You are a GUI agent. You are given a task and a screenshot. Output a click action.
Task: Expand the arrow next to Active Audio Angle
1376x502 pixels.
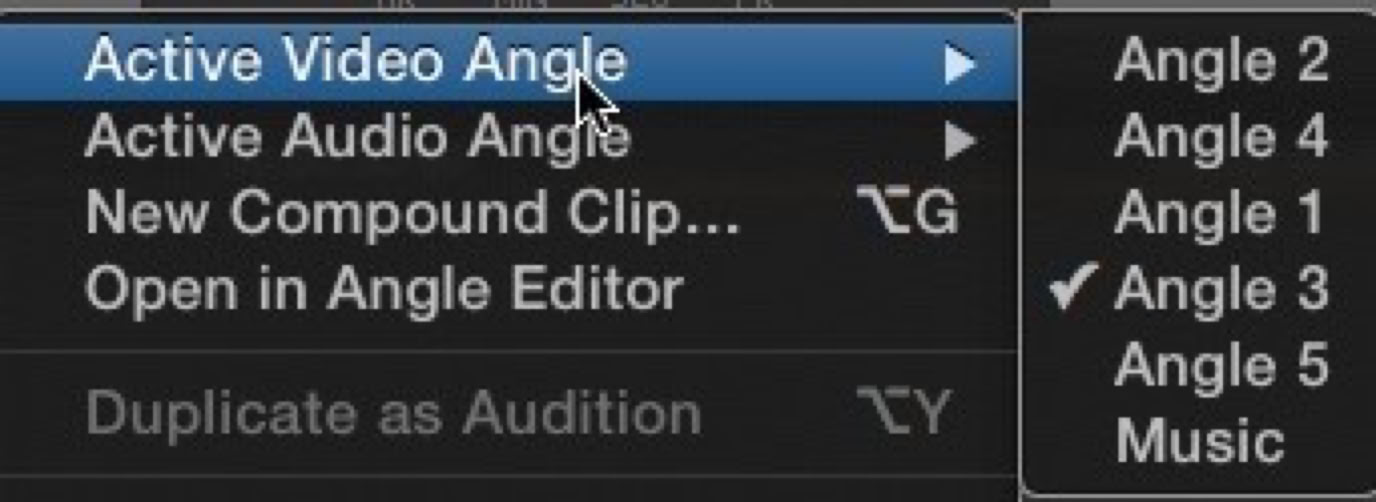tap(960, 141)
